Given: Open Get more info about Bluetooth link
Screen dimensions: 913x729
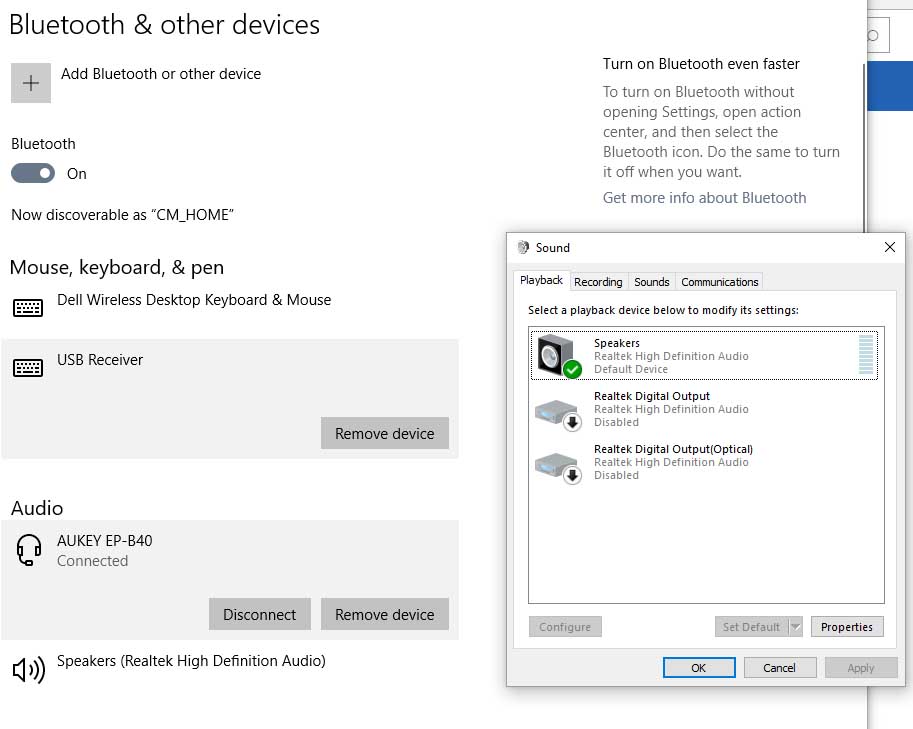Looking at the screenshot, I should (704, 197).
